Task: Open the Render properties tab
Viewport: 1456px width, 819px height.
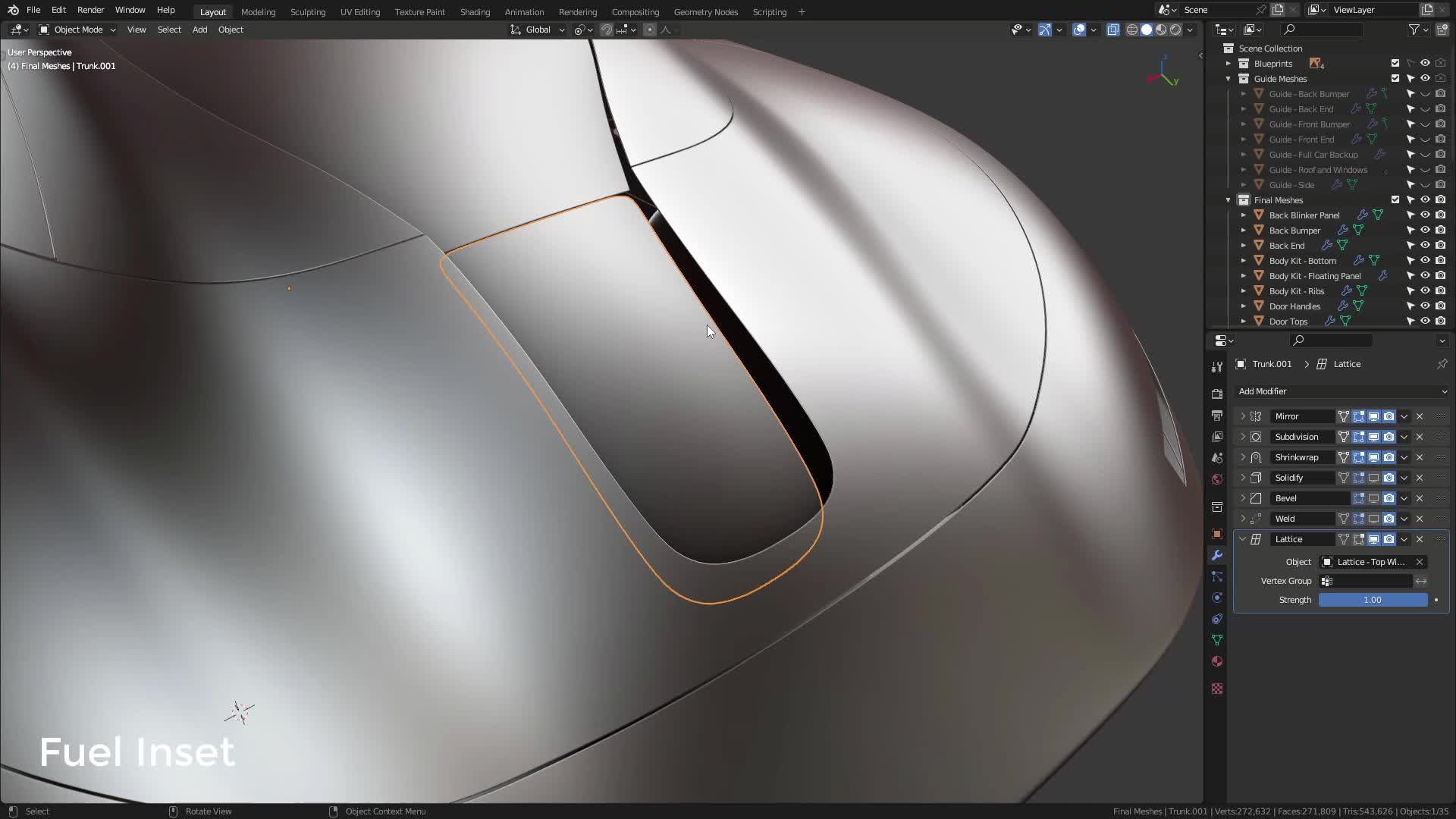Action: tap(1217, 394)
